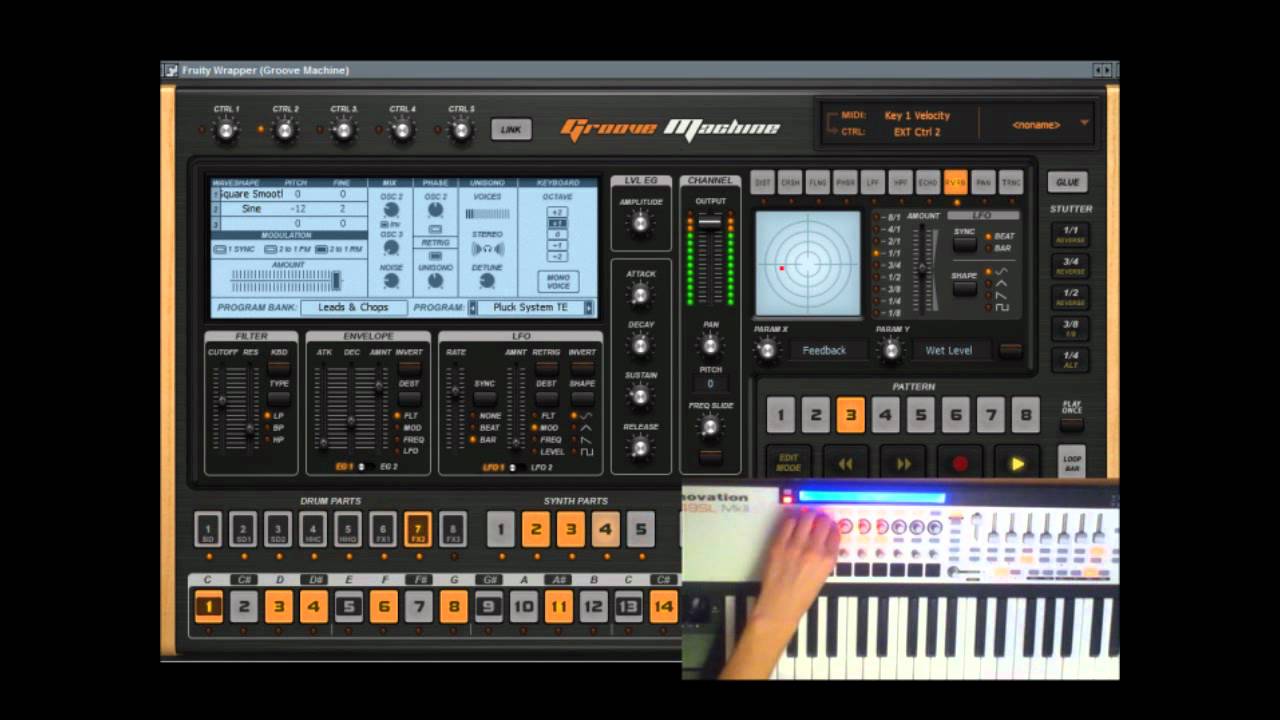Select the PAN effect tab
The height and width of the screenshot is (720, 1280).
pos(983,182)
